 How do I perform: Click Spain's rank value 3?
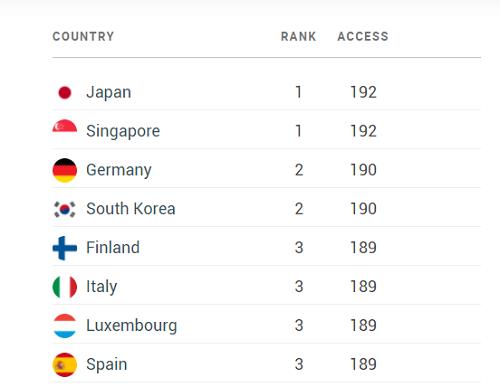pos(299,364)
